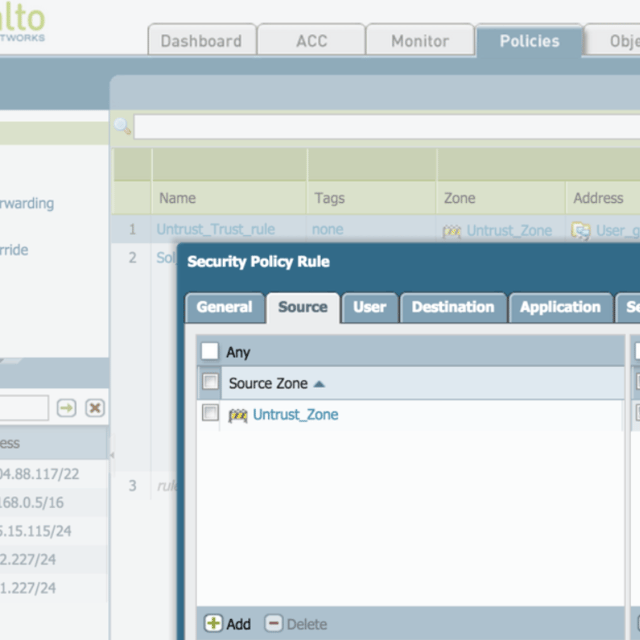Switch to the ACC tab
The height and width of the screenshot is (640, 640).
311,40
